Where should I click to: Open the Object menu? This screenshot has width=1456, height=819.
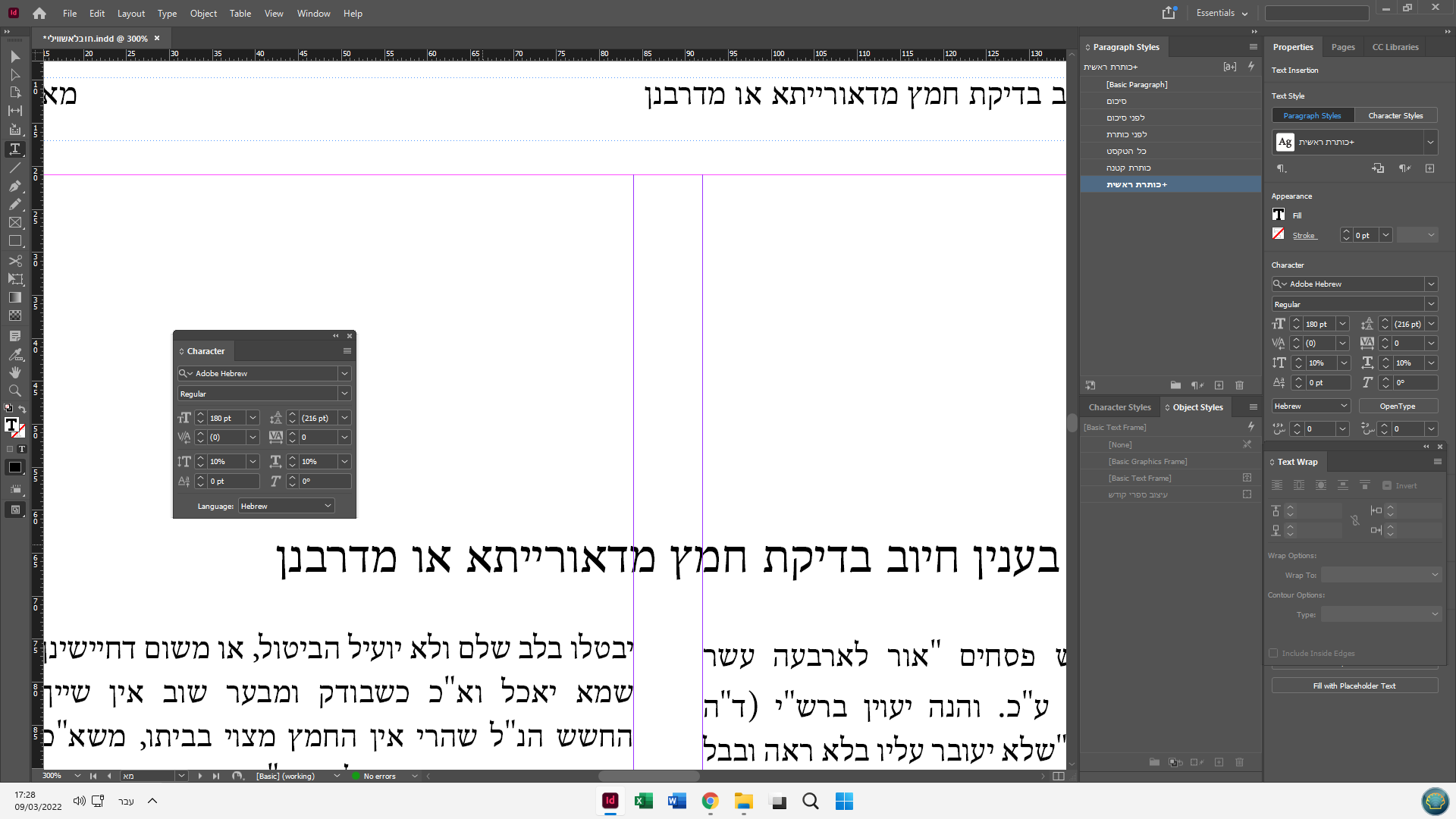click(x=202, y=13)
